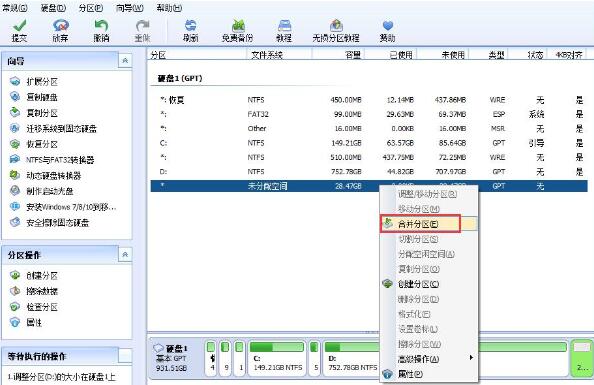Select the D: NTFS 752.78GB partition row
Image resolution: width=594 pixels, height=385 pixels.
369,172
